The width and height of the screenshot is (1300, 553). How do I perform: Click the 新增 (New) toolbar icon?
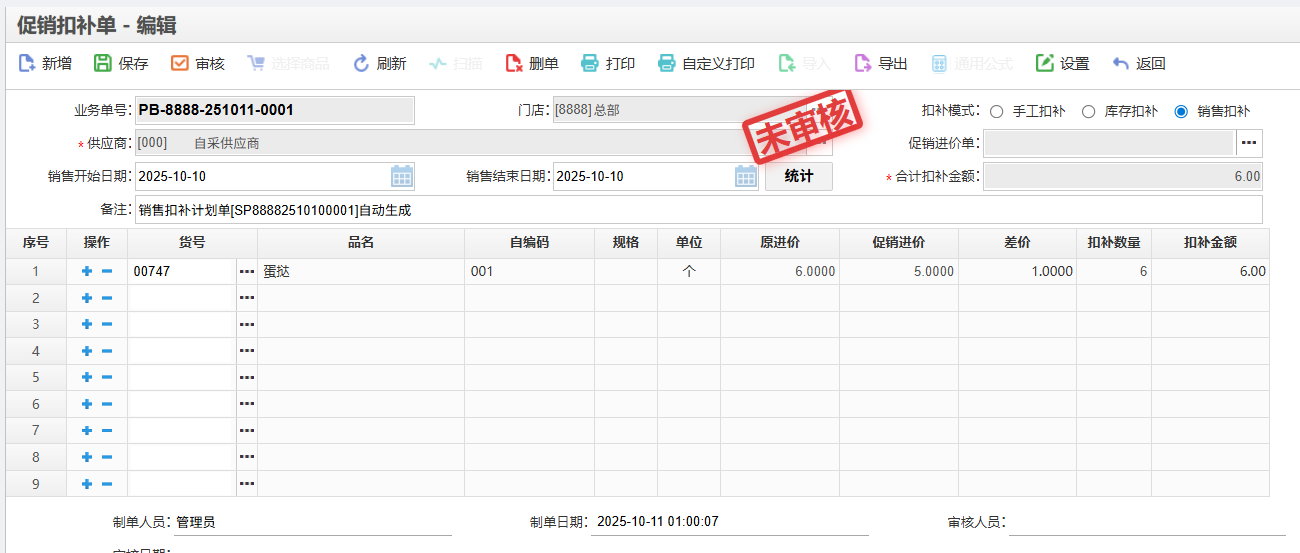(x=28, y=64)
